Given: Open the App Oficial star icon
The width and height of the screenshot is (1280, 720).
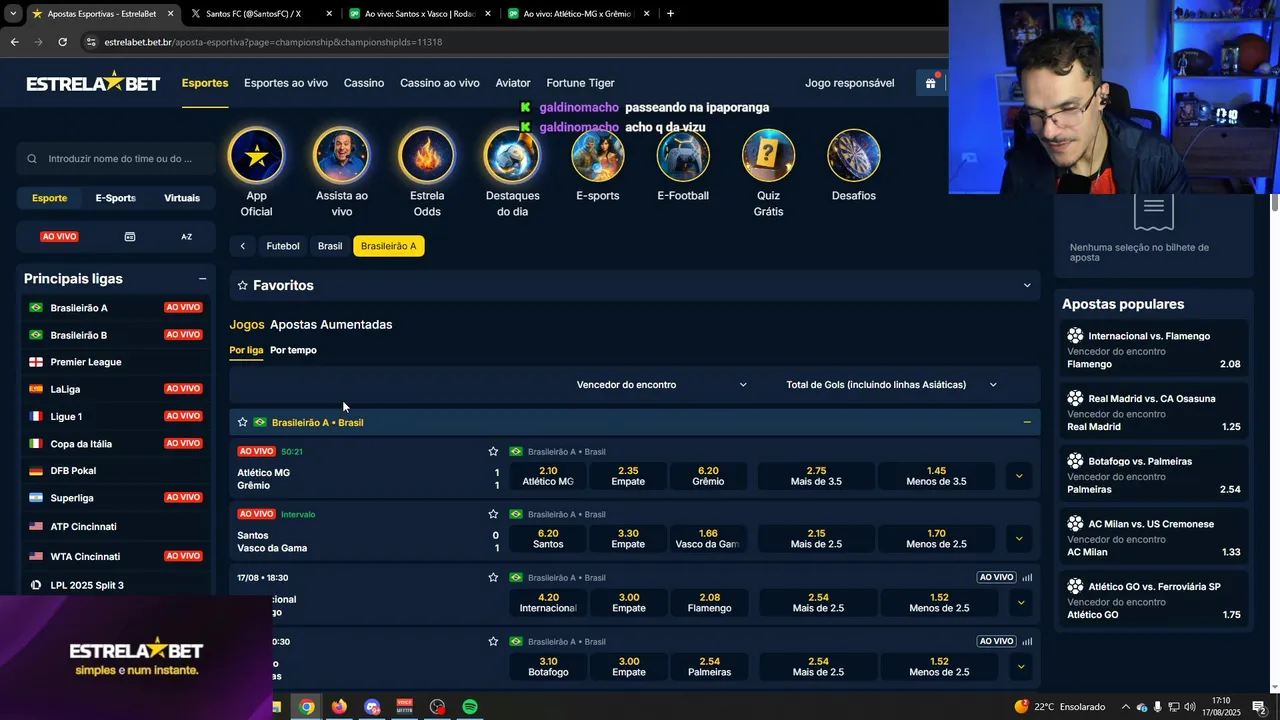Looking at the screenshot, I should tap(256, 156).
